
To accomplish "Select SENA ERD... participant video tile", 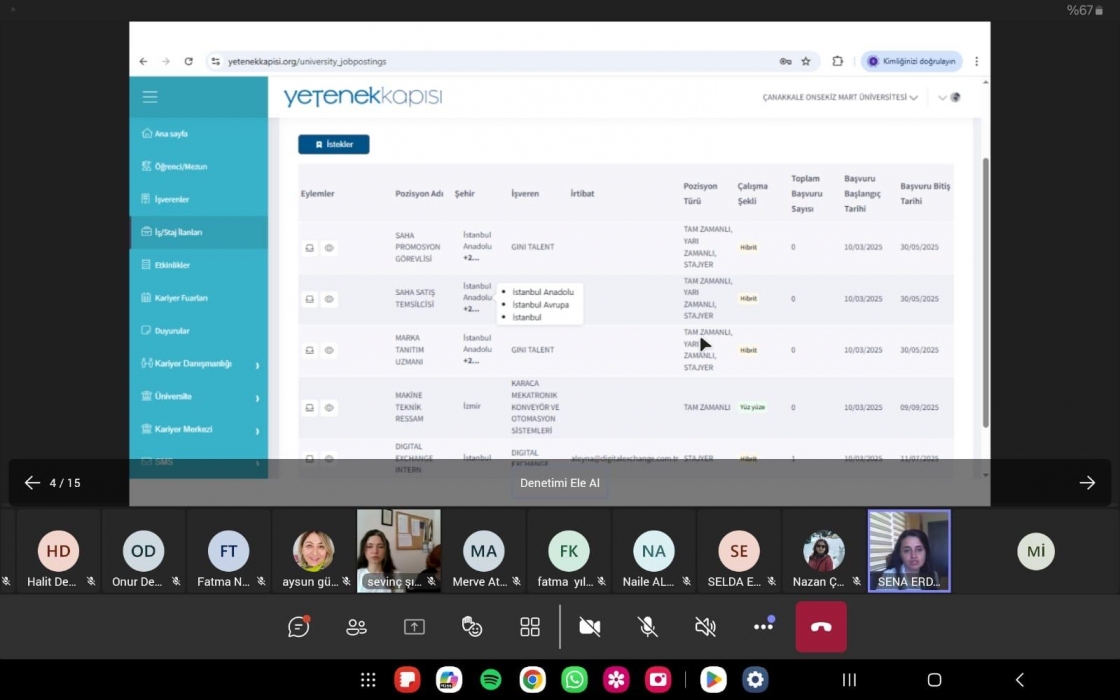I will (x=909, y=551).
